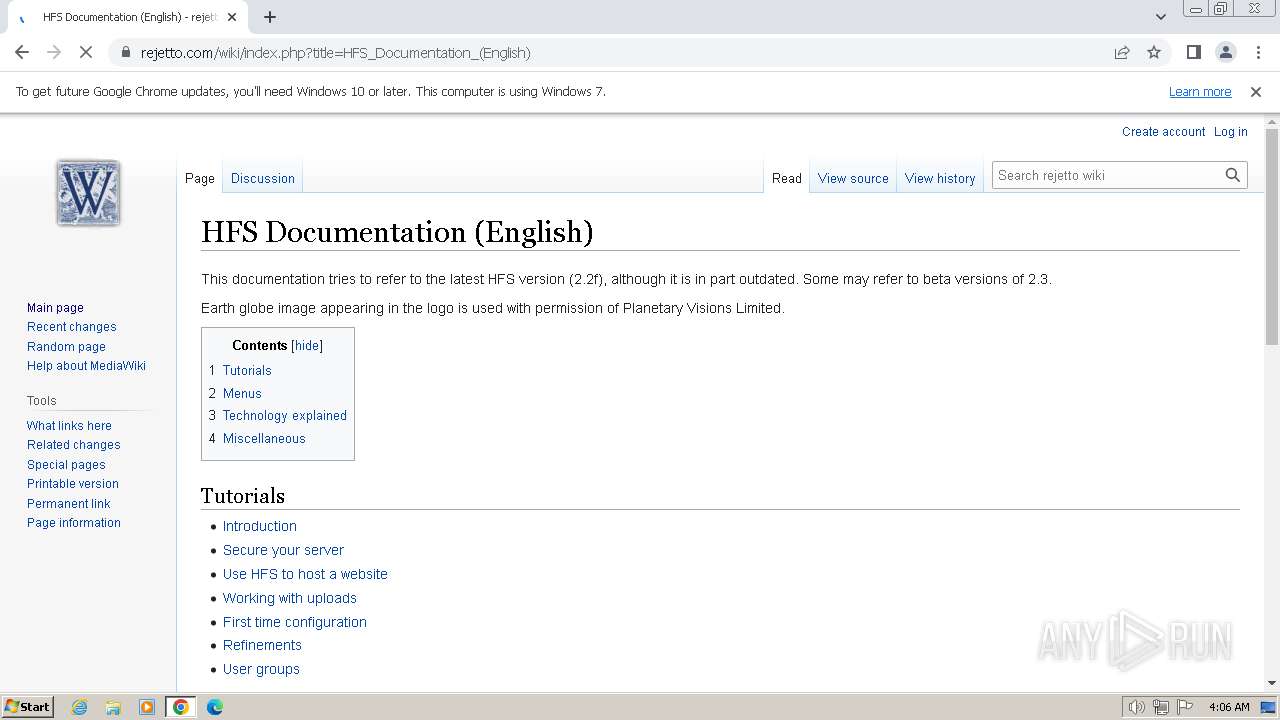Screen dimensions: 1280x720
Task: Share this page icon in address bar
Action: coord(1122,52)
